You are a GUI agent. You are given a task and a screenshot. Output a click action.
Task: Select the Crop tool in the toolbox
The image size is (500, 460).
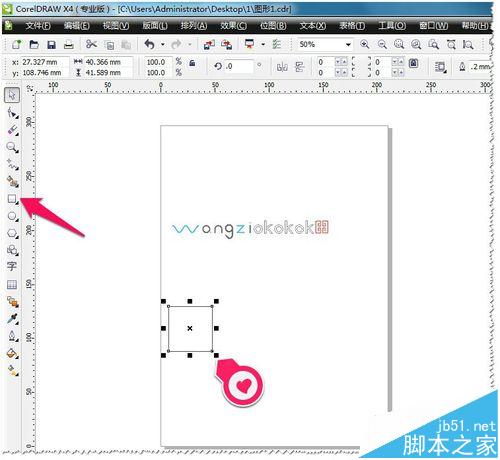pyautogui.click(x=13, y=130)
